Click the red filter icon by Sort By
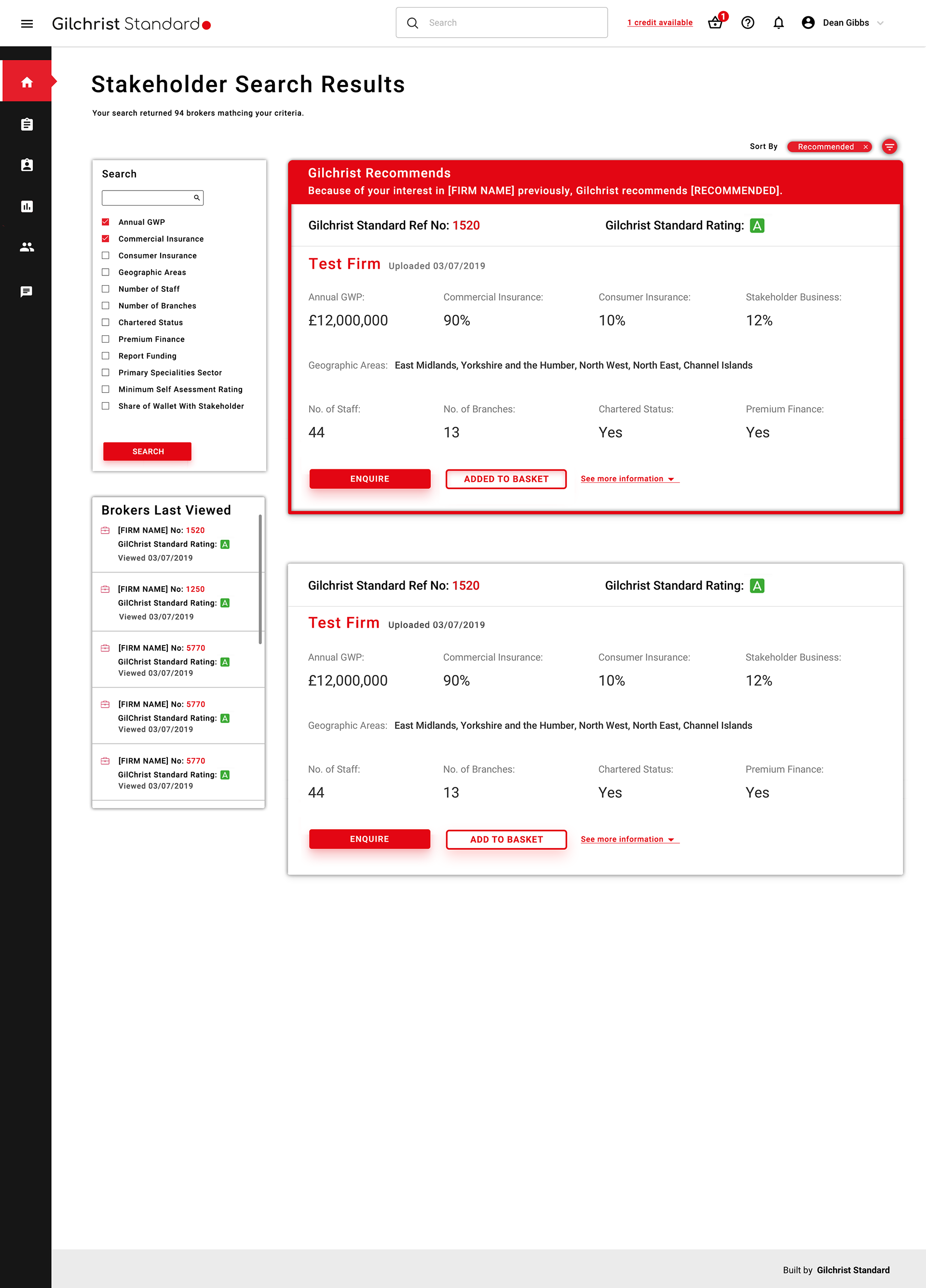Viewport: 926px width, 1288px height. tap(889, 147)
